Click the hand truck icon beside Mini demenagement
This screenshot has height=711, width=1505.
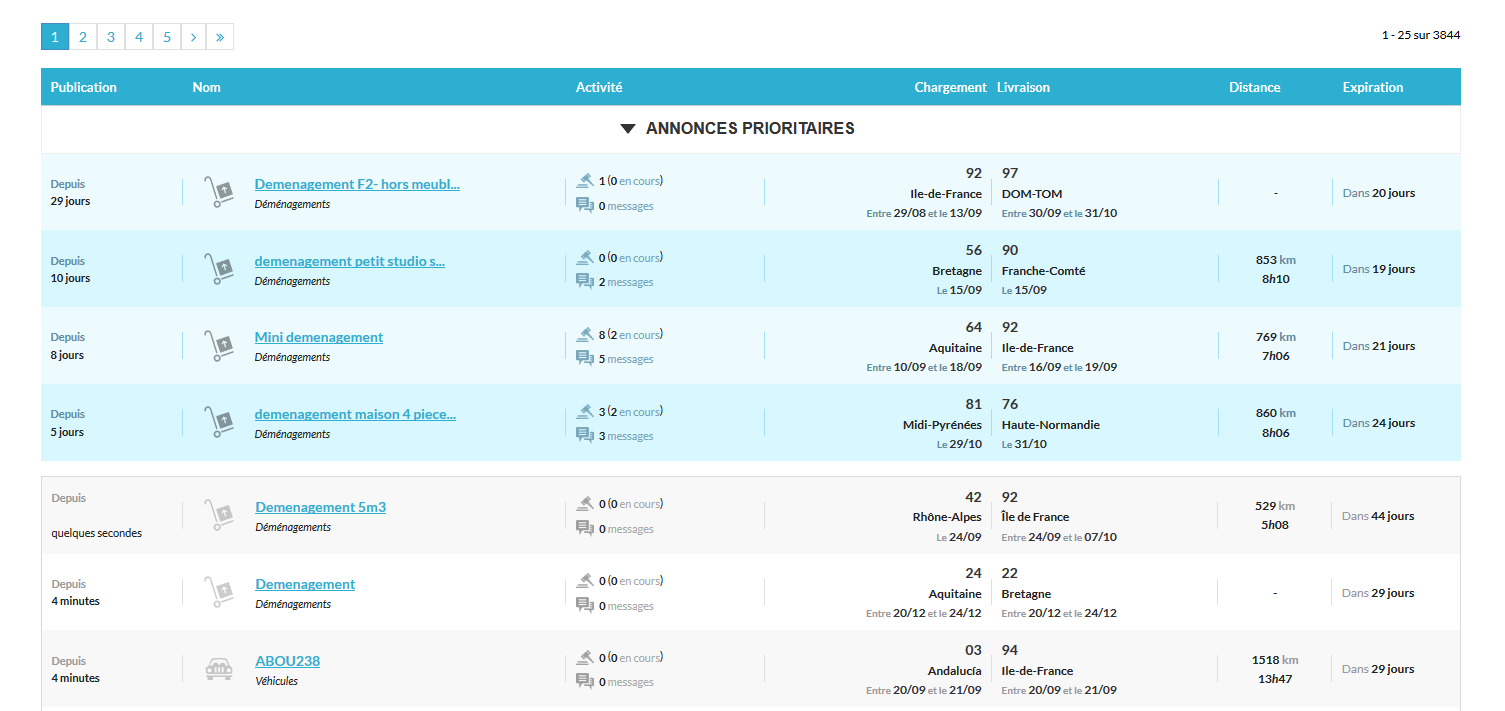tap(218, 346)
